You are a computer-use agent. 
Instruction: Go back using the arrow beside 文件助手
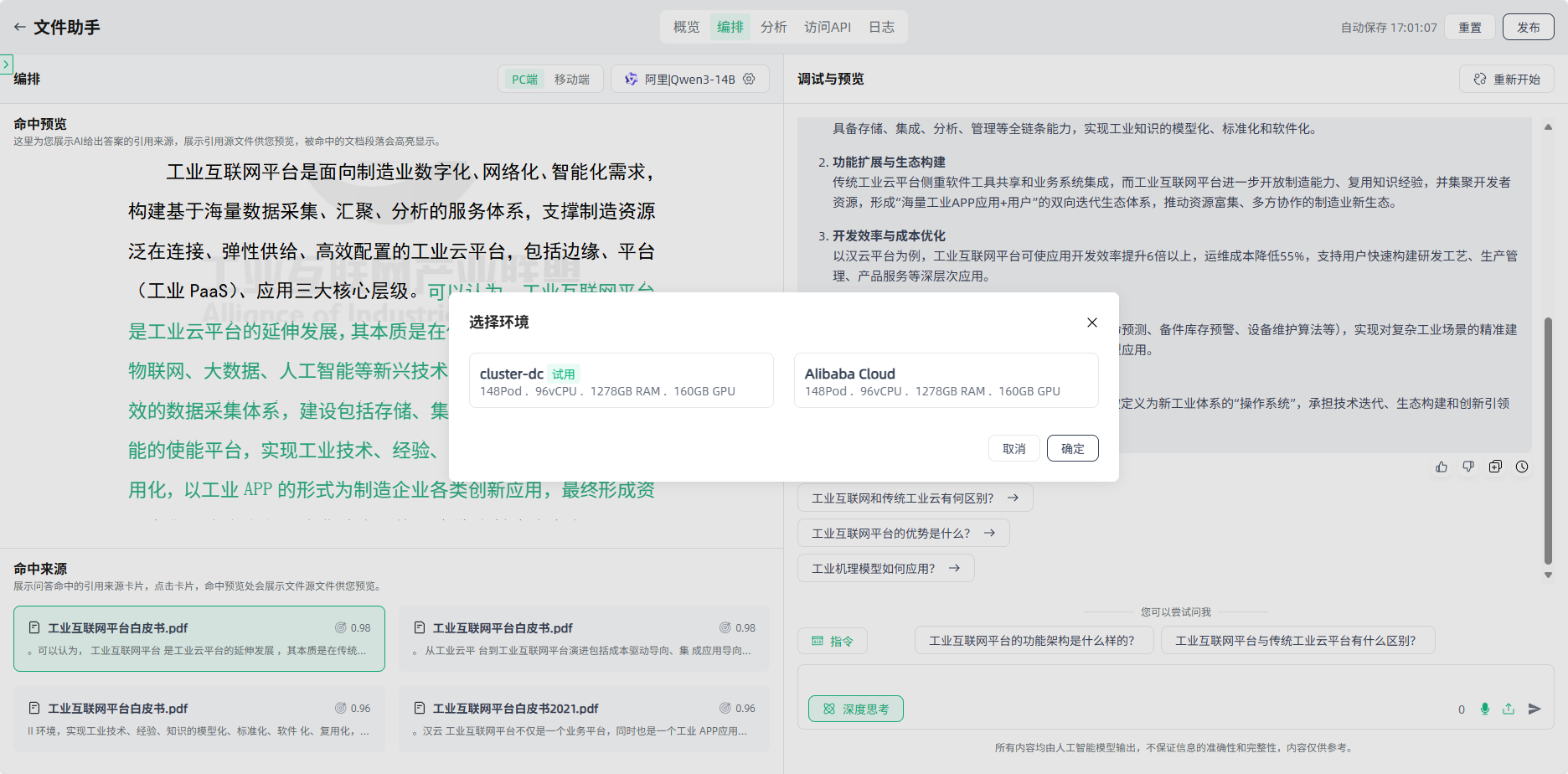pyautogui.click(x=19, y=27)
